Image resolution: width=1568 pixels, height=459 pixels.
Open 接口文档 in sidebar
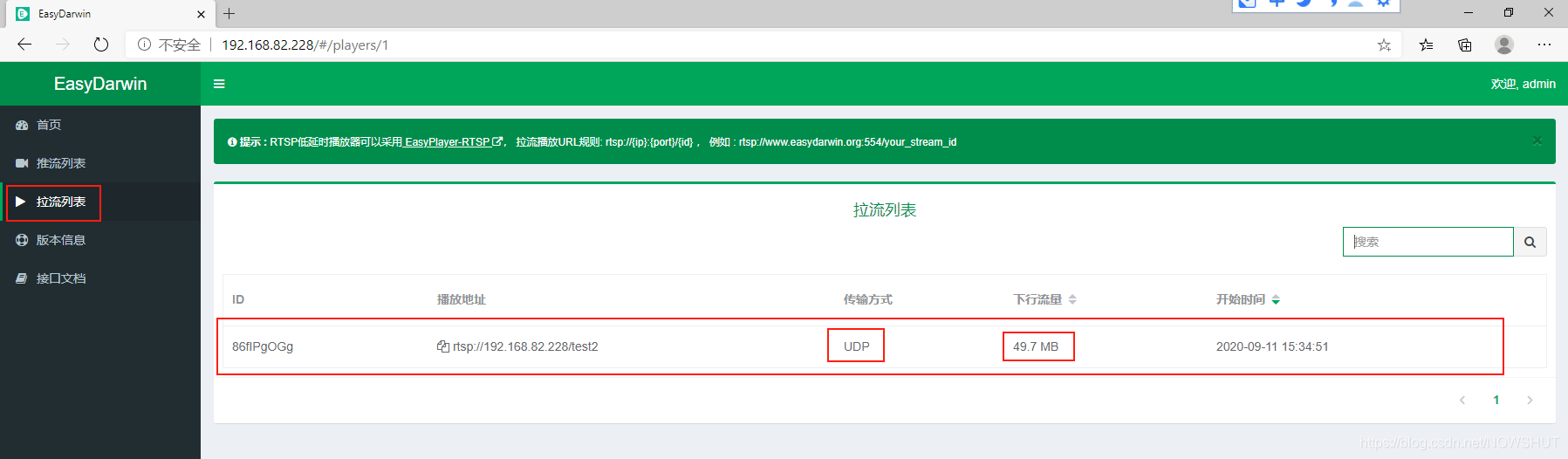[60, 278]
